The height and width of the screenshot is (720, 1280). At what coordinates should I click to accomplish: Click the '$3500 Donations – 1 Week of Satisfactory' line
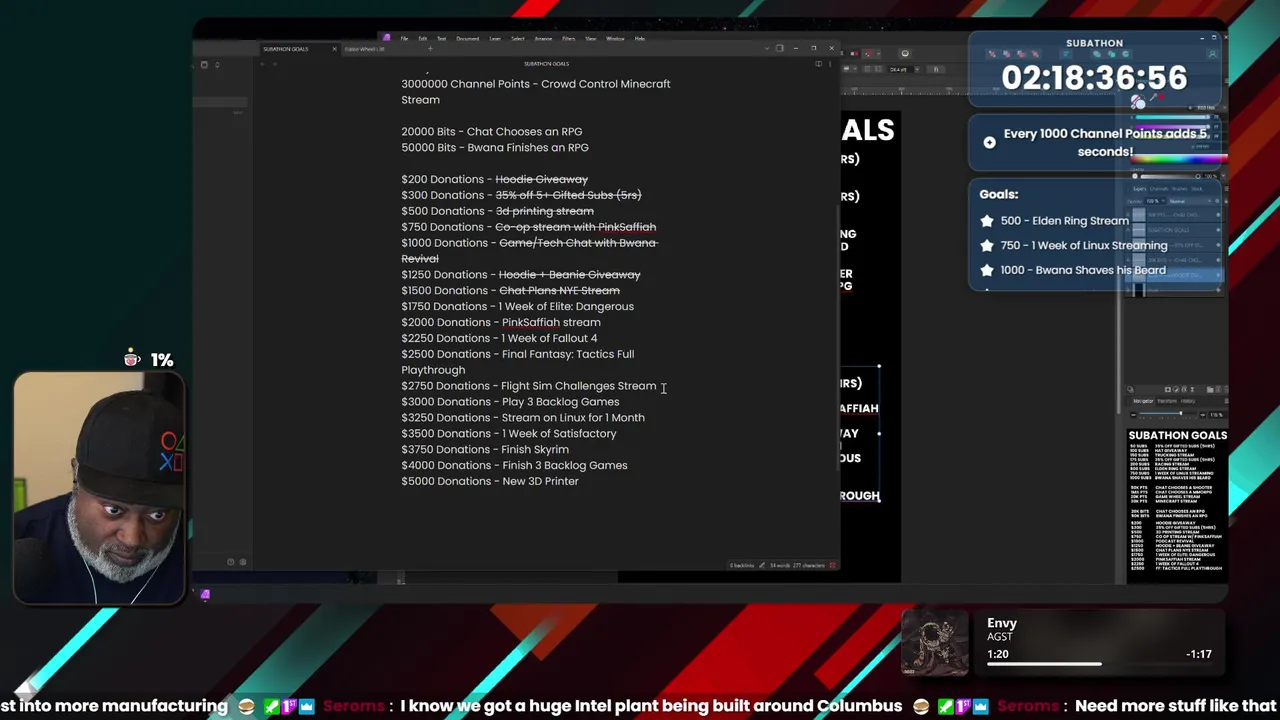(x=508, y=433)
